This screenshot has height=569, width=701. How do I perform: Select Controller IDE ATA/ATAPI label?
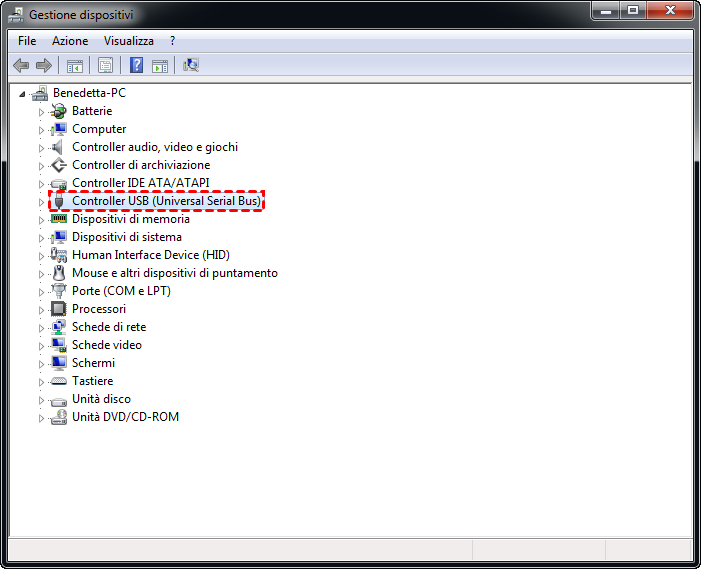tap(140, 183)
